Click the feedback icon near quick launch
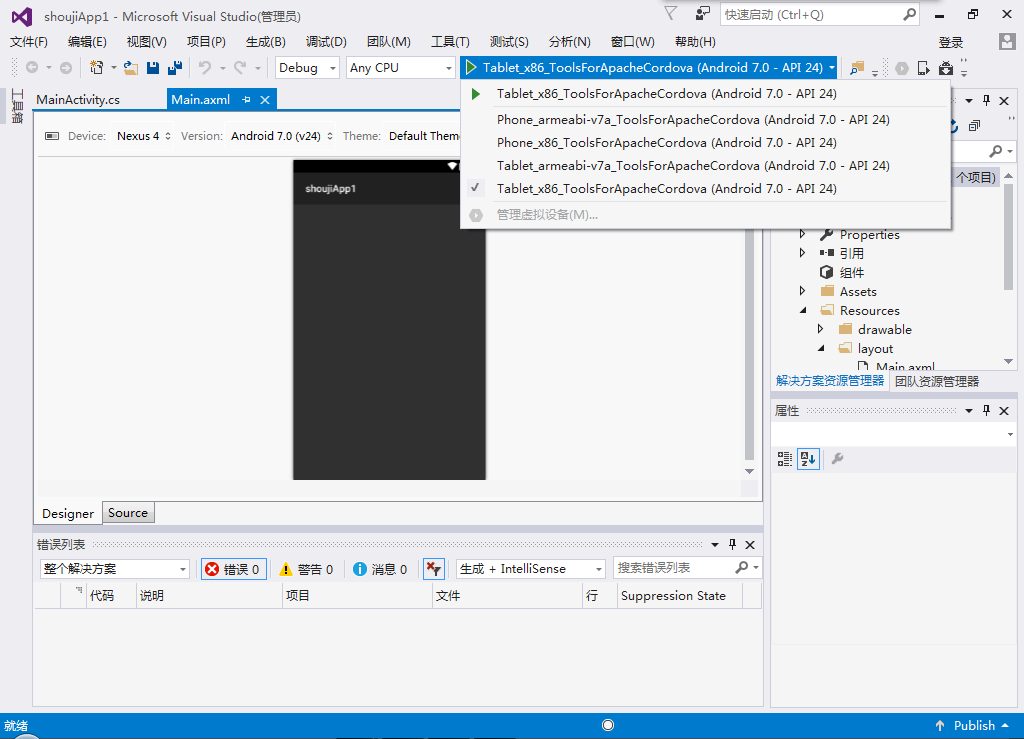Screen dimensions: 1024x739 click(703, 14)
